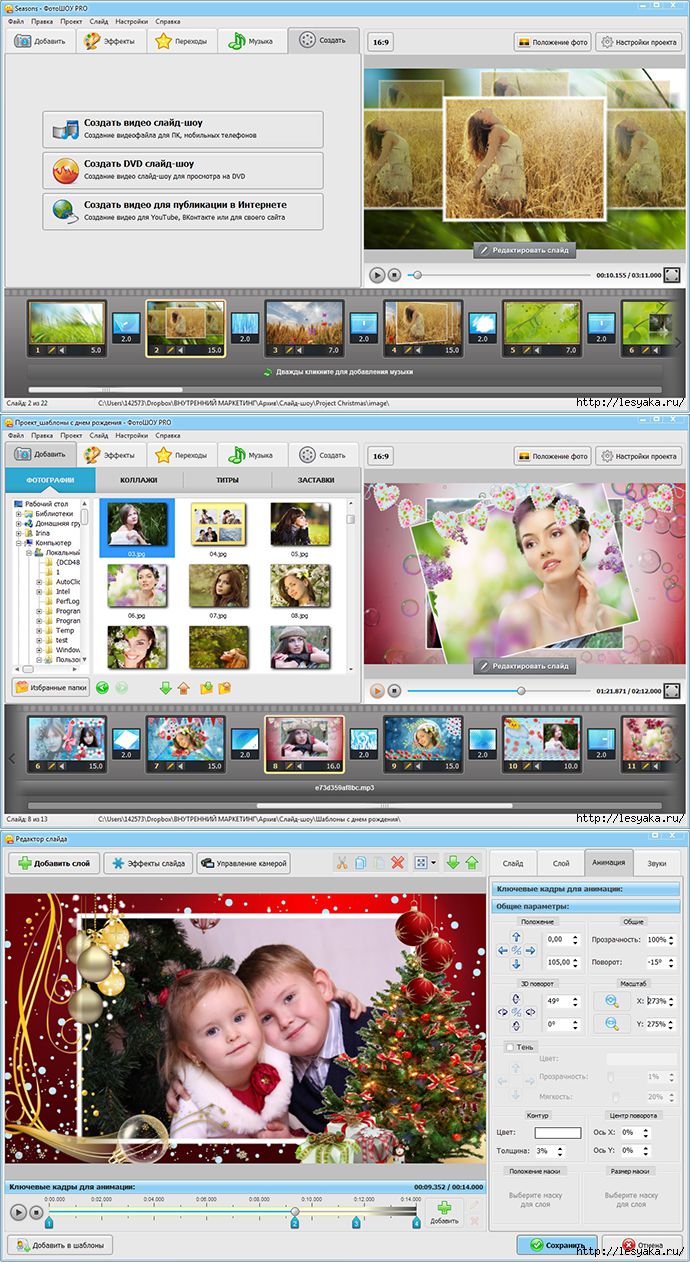Expand the Библиотеки tree node
The image size is (690, 1262).
tap(18, 513)
